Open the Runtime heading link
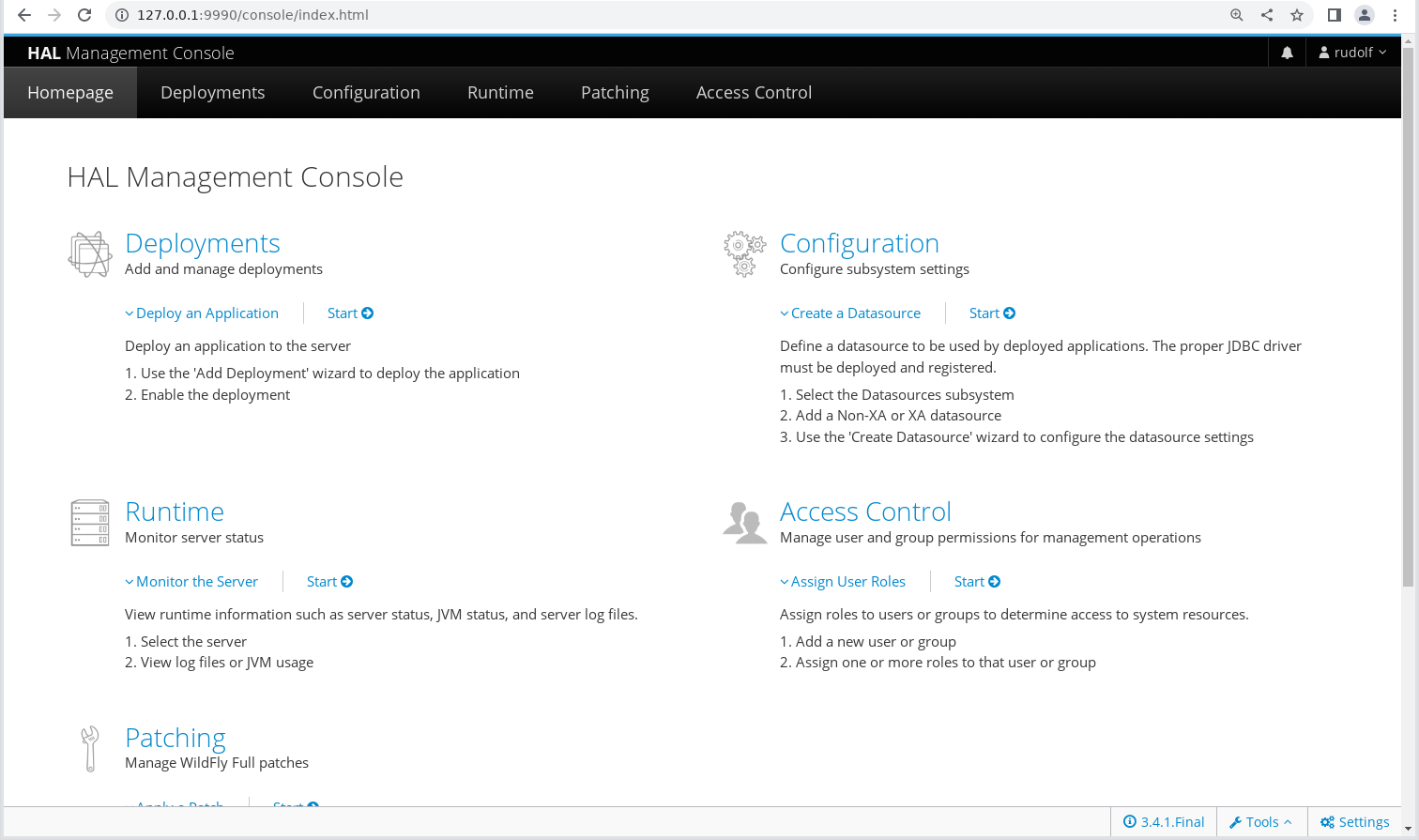The height and width of the screenshot is (840, 1419). click(x=175, y=512)
